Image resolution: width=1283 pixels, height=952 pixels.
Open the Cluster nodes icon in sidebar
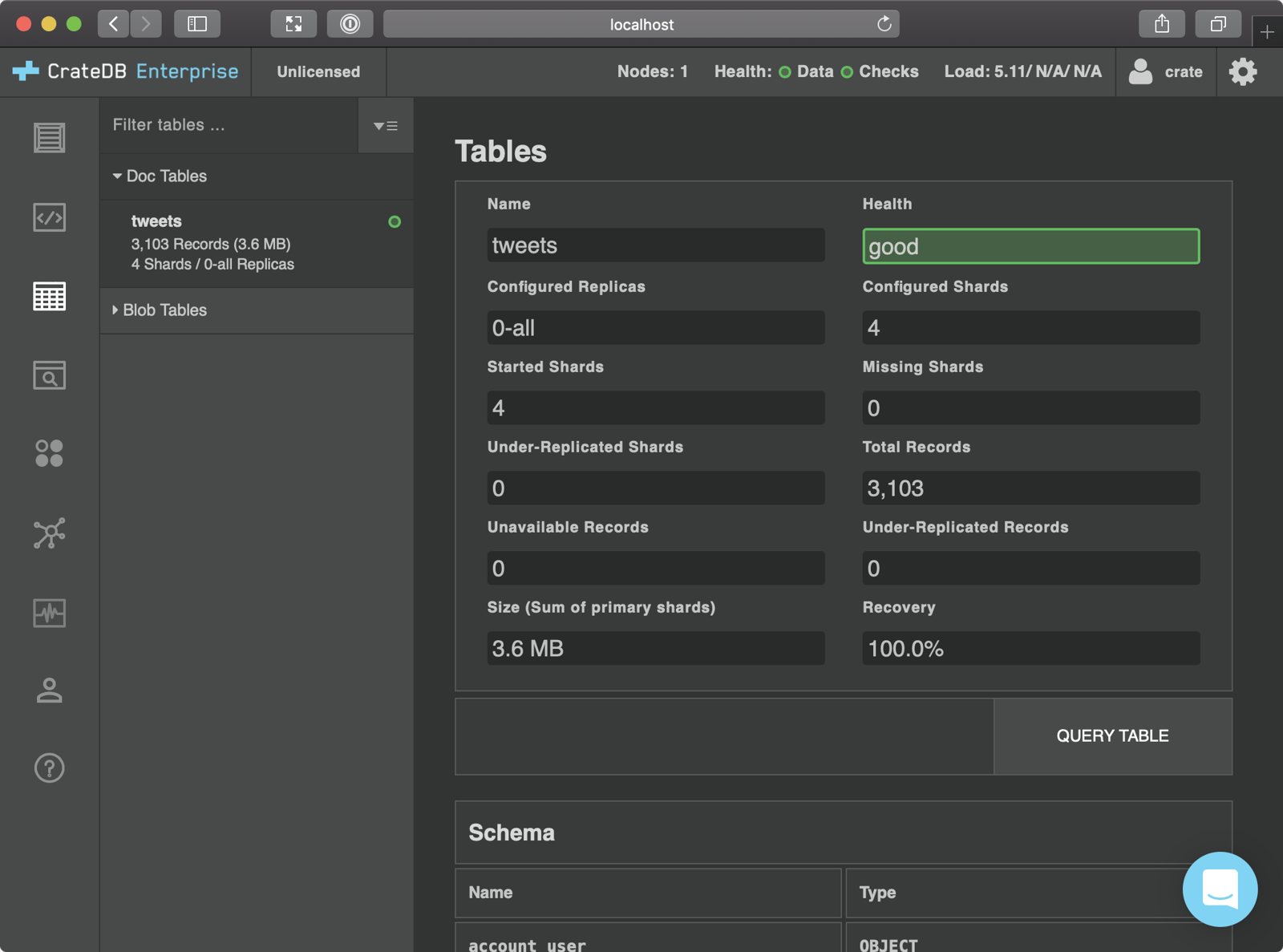pos(49,533)
